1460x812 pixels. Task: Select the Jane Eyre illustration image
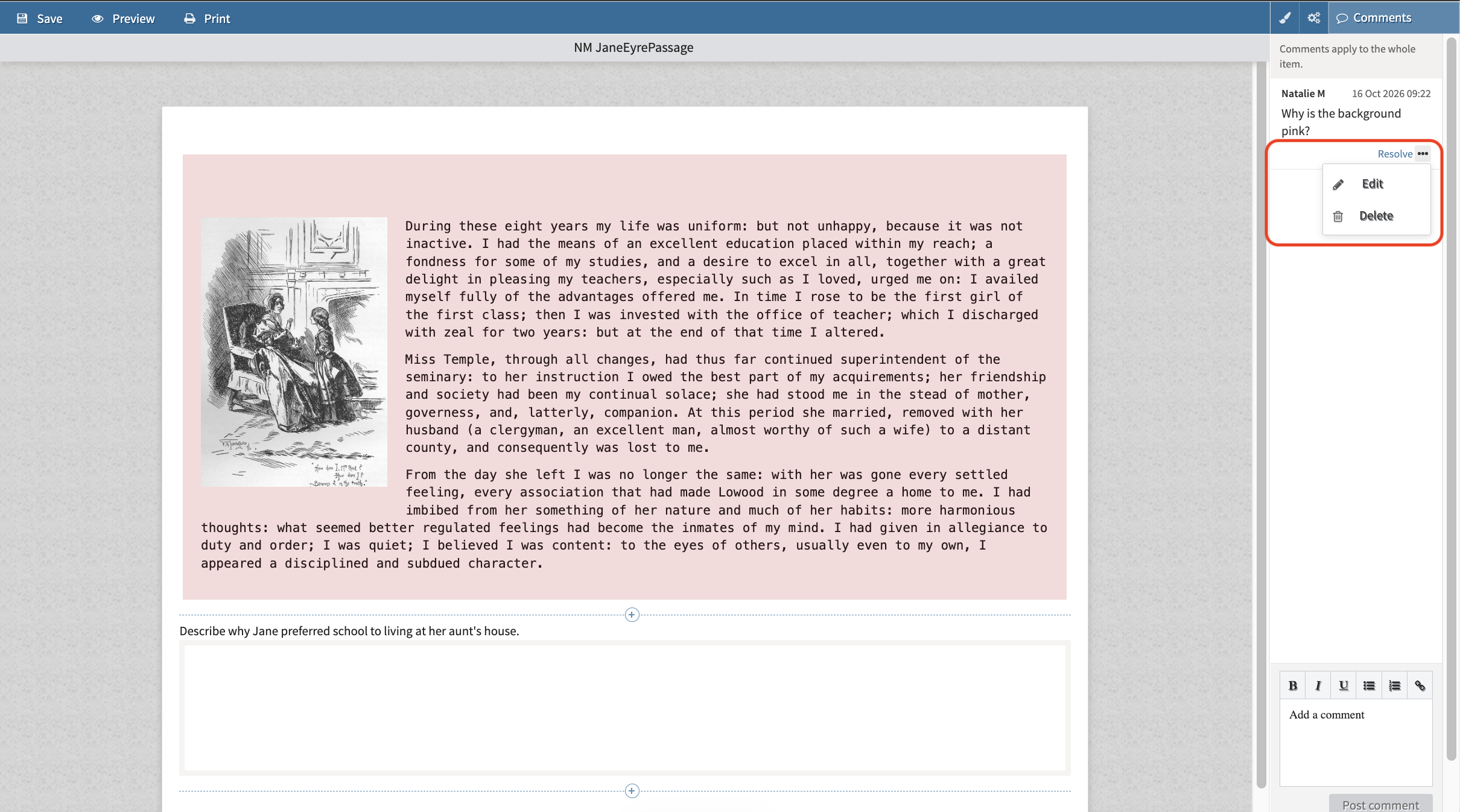click(294, 352)
